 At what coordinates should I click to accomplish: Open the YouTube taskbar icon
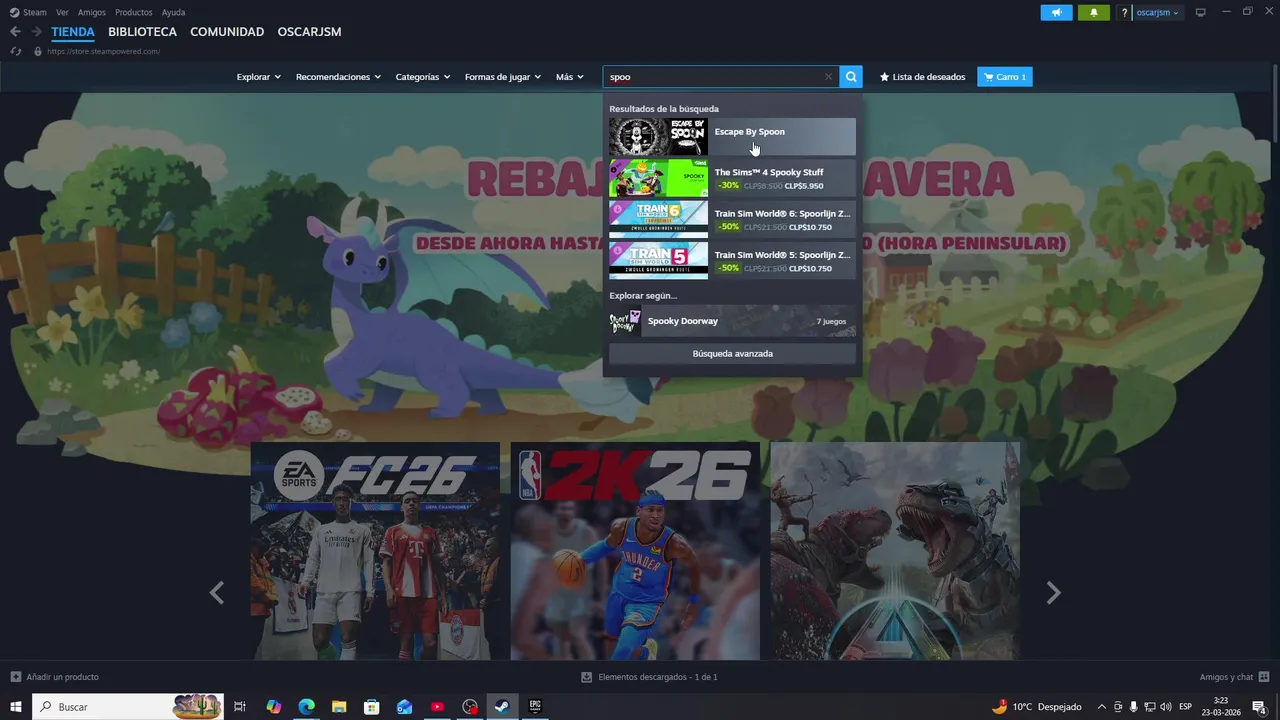pyautogui.click(x=437, y=707)
